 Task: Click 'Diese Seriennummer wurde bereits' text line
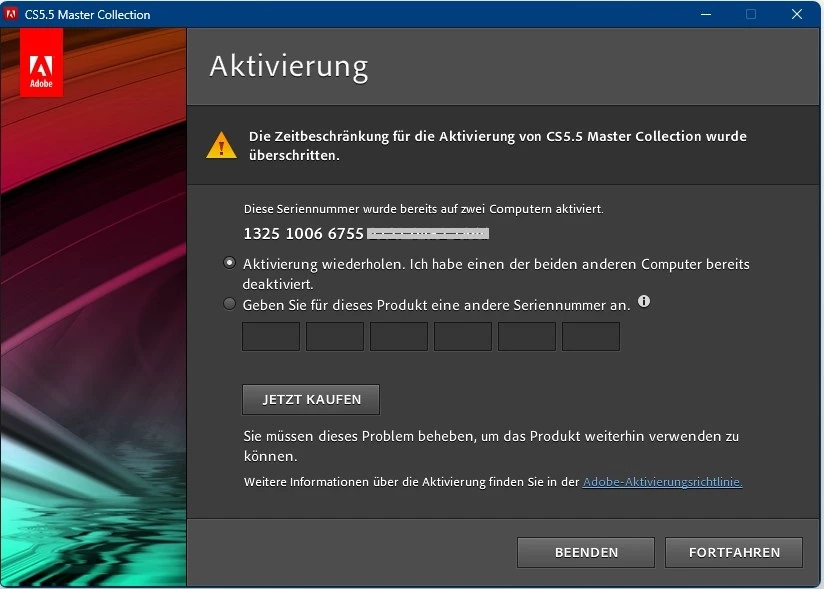click(x=424, y=209)
